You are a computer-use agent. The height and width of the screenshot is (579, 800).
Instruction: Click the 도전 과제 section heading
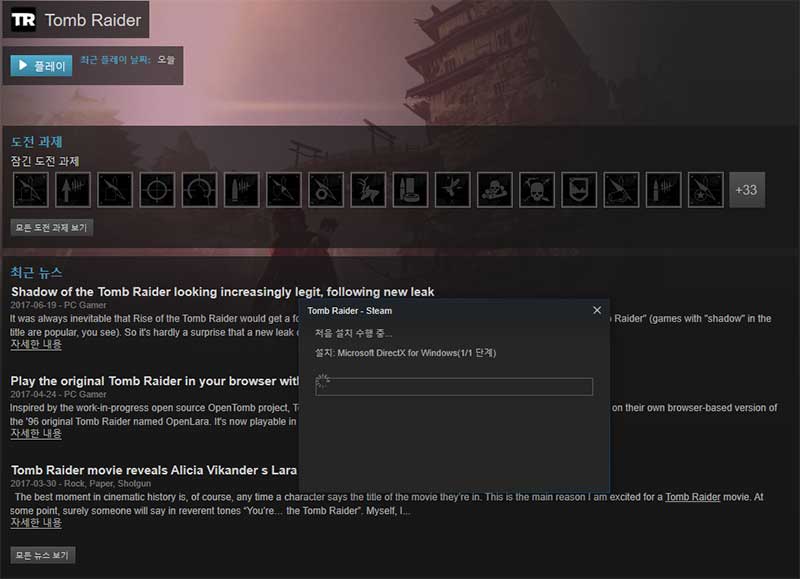[x=37, y=142]
